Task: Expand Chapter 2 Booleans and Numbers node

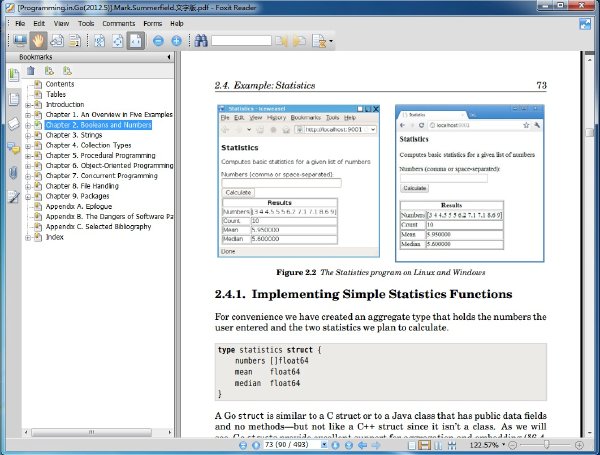Action: point(28,125)
